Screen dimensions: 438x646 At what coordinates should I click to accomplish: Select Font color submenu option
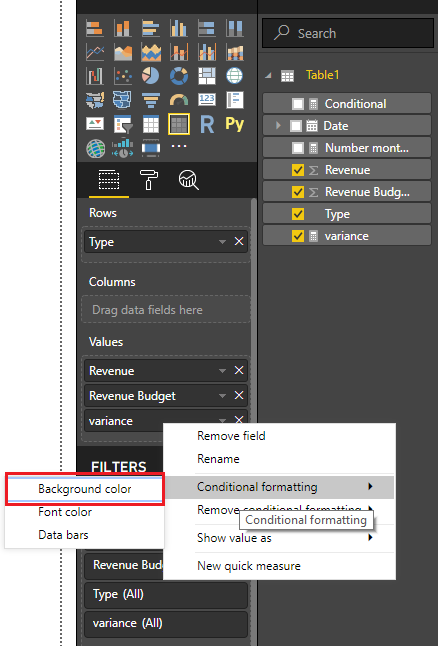tap(65, 512)
